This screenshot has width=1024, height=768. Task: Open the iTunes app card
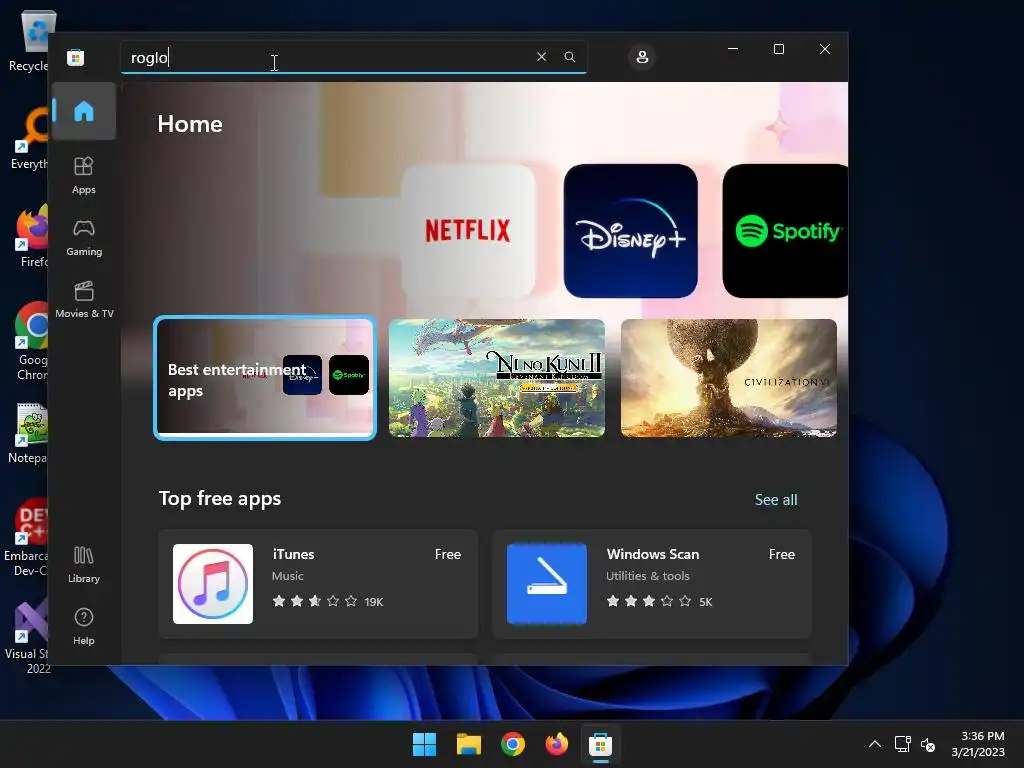click(x=318, y=584)
